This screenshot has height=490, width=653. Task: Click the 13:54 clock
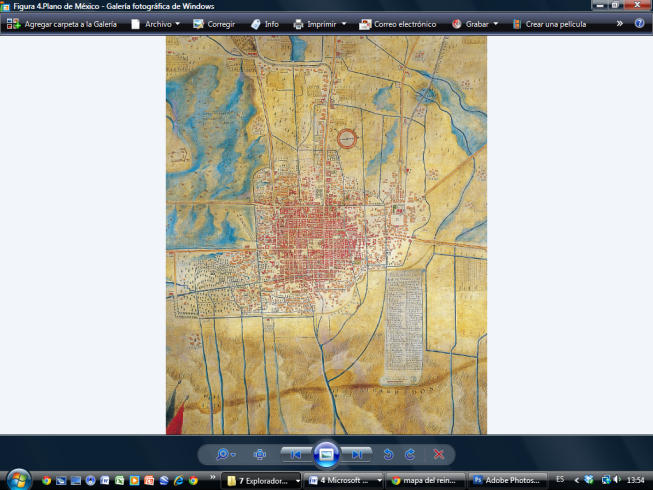(x=636, y=480)
